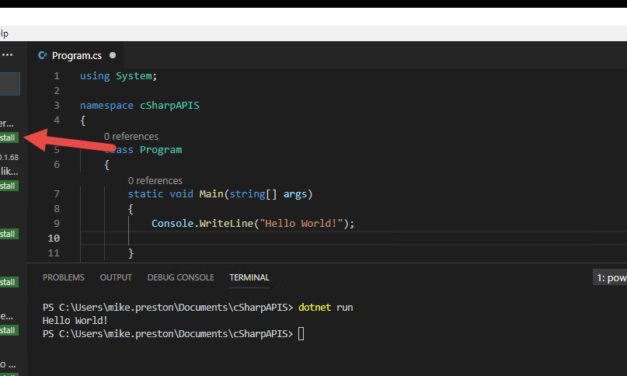Open the sidebar's more actions ellipsis
Screen dimensions: 627x376
[7, 55]
